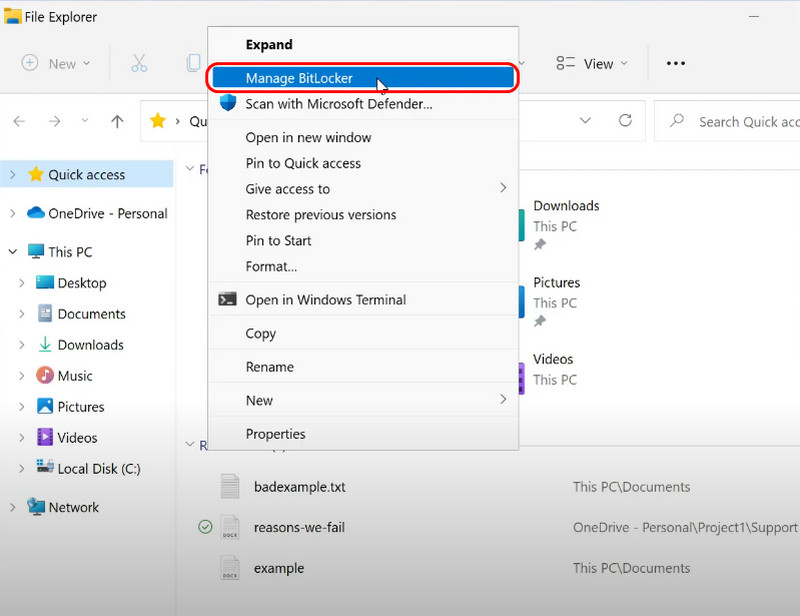Go back with the left arrow
Image resolution: width=800 pixels, height=616 pixels.
19,121
